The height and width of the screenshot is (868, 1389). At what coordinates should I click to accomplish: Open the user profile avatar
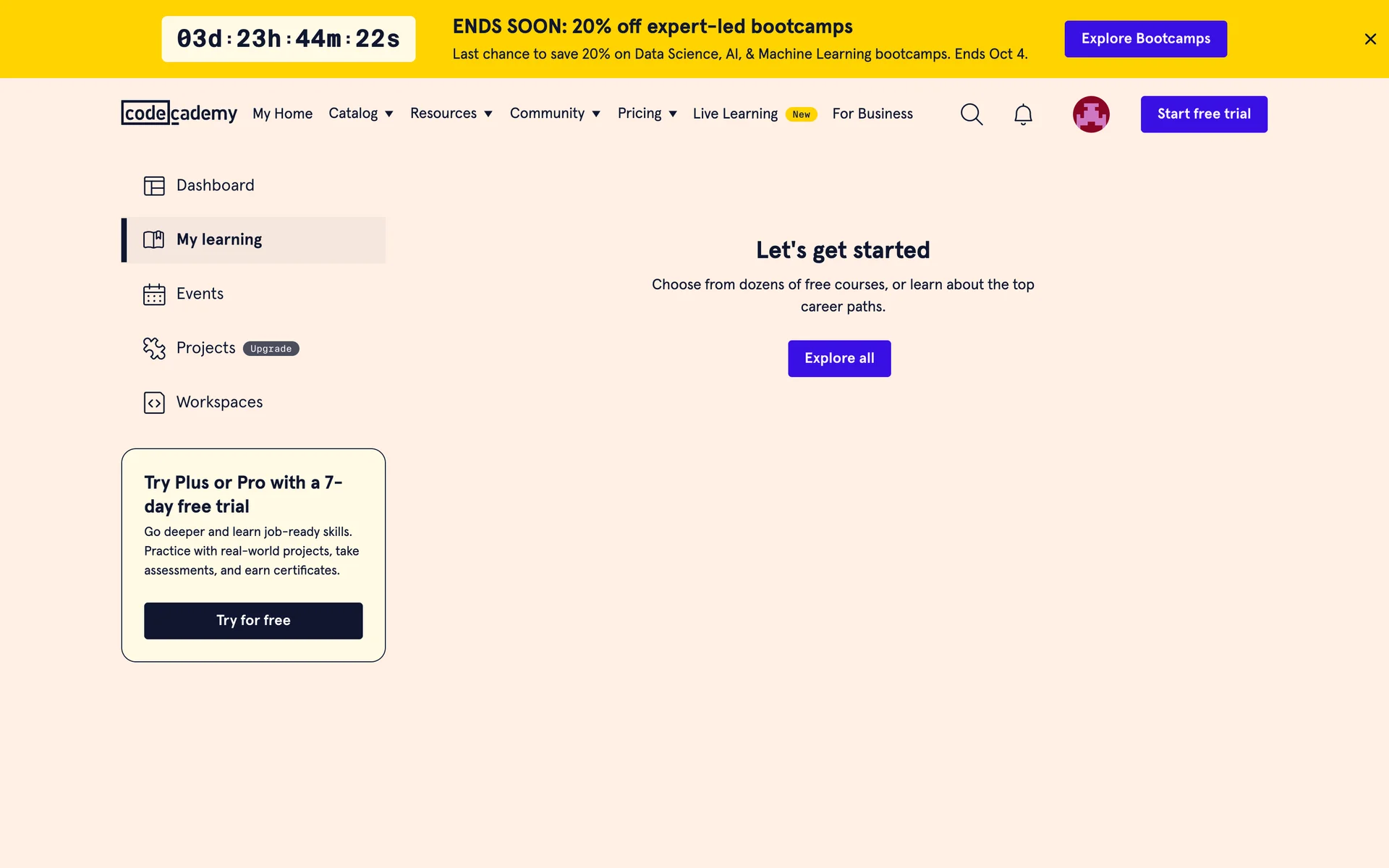1091,114
